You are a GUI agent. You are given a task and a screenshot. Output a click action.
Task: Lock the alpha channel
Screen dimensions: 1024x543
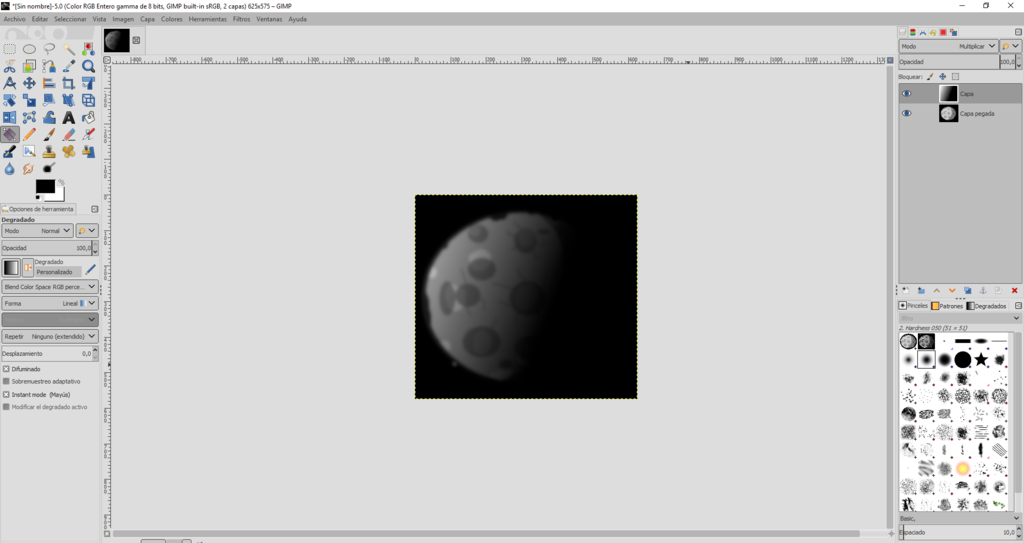(x=955, y=76)
